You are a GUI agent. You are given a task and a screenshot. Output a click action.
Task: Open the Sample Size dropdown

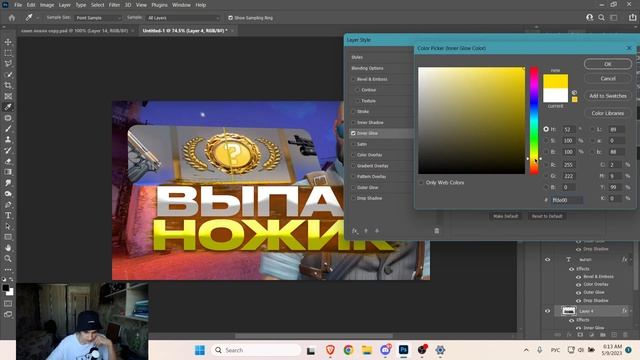click(x=98, y=18)
